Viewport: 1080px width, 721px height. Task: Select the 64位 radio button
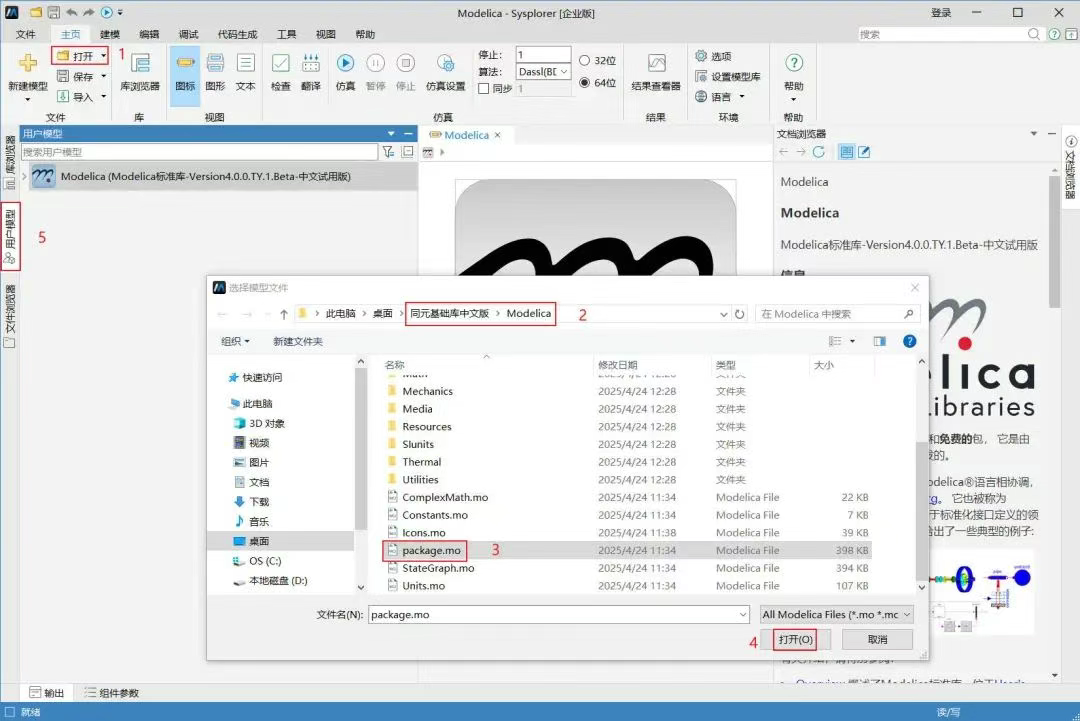point(585,83)
